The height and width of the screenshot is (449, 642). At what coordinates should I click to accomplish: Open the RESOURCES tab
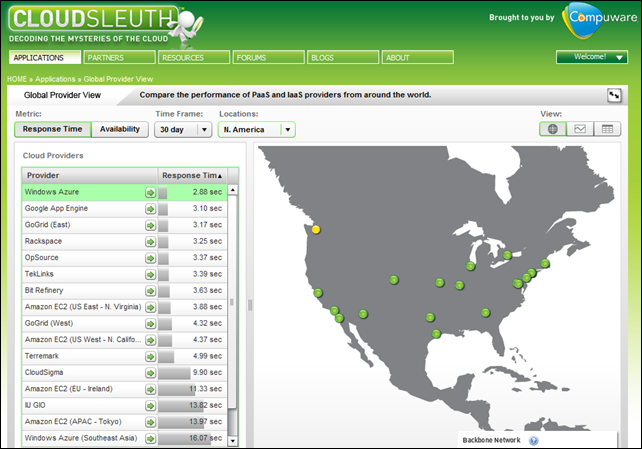click(194, 57)
